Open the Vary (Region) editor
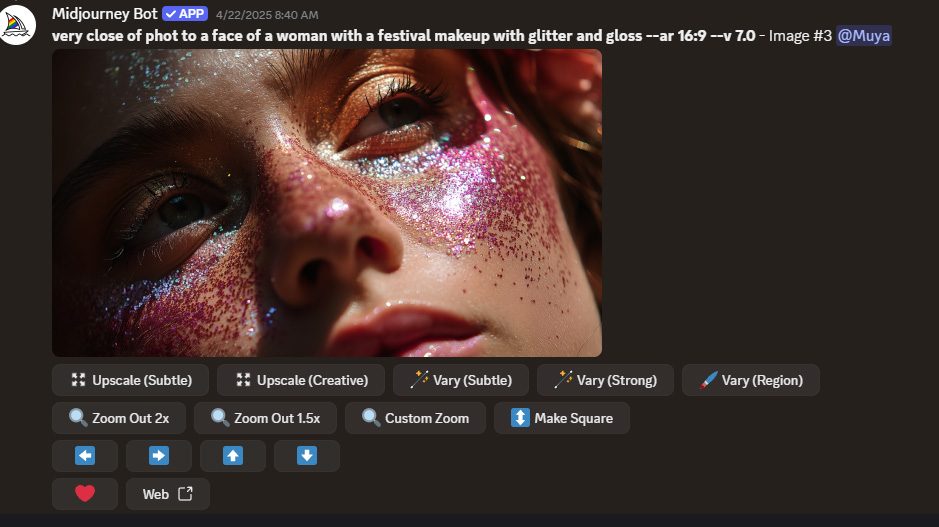The image size is (939, 527). click(750, 380)
